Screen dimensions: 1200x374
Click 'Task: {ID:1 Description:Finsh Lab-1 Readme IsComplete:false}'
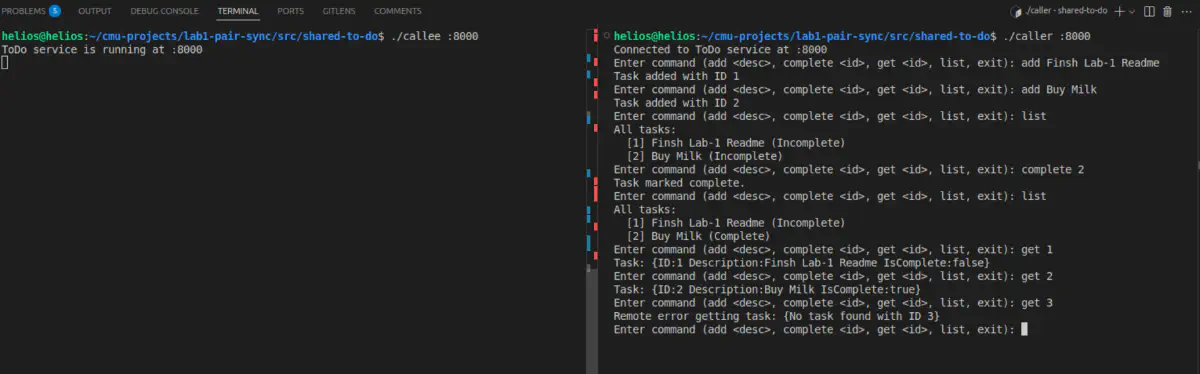(x=801, y=262)
